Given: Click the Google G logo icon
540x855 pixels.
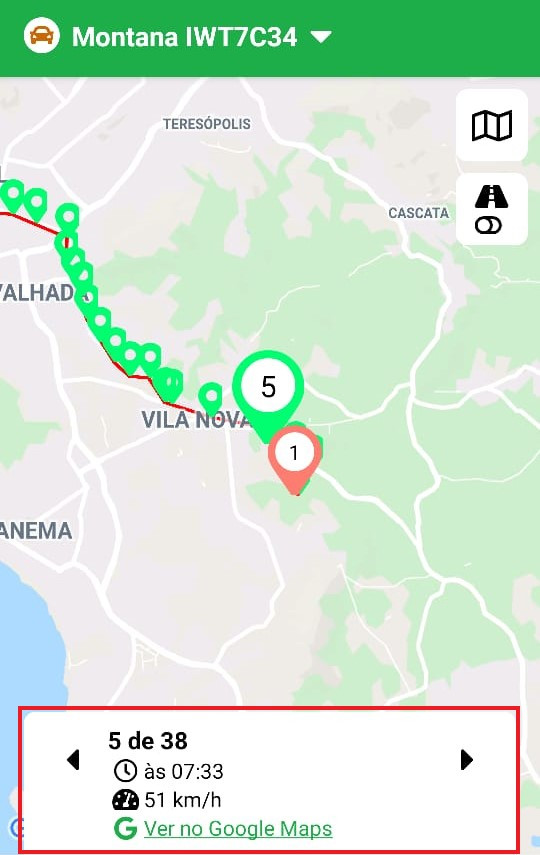Looking at the screenshot, I should coord(125,829).
